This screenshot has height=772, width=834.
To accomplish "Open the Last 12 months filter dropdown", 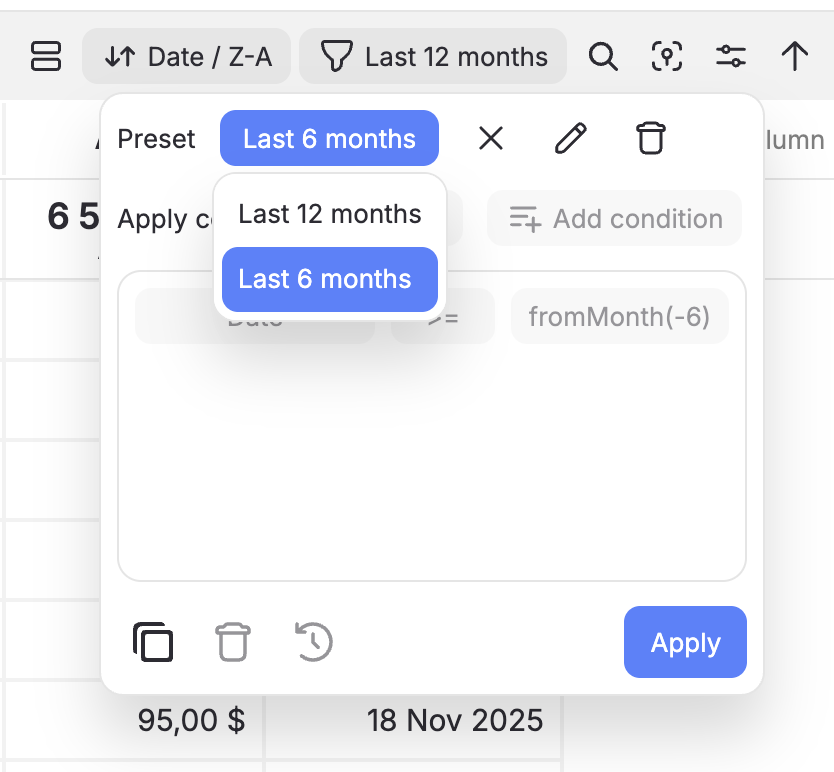I will (433, 56).
